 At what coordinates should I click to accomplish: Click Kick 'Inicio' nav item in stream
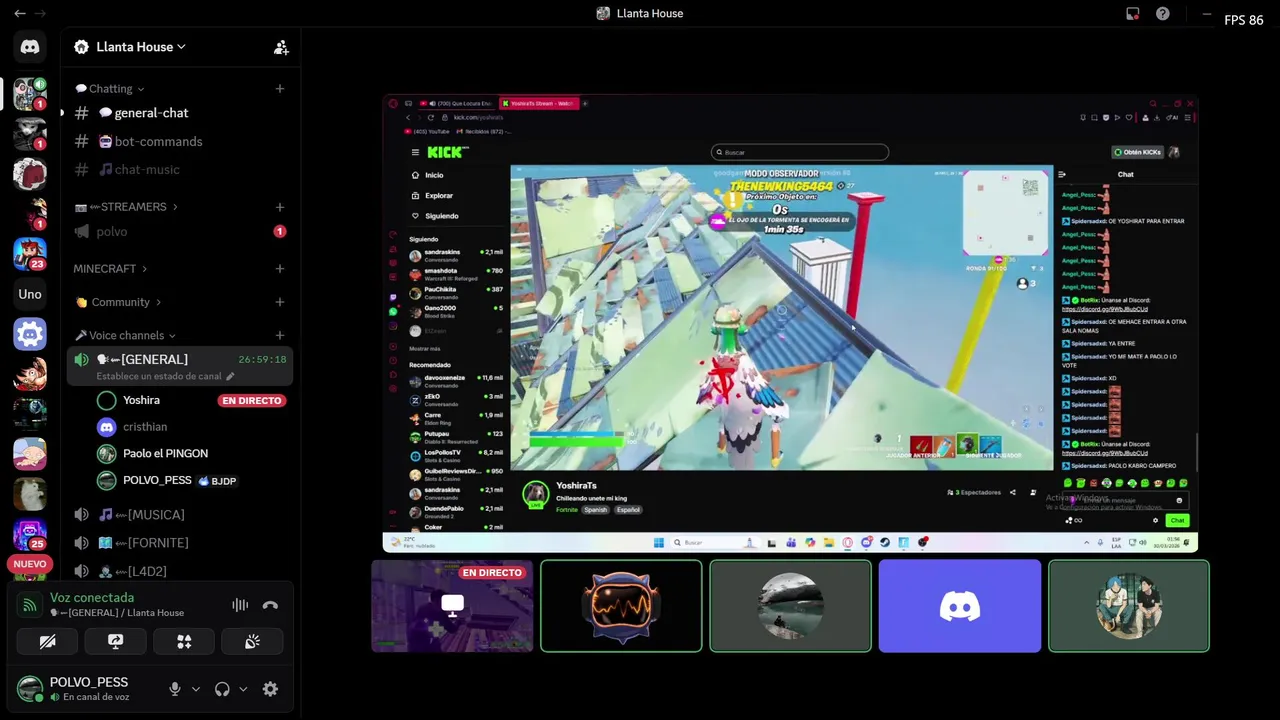pyautogui.click(x=433, y=175)
